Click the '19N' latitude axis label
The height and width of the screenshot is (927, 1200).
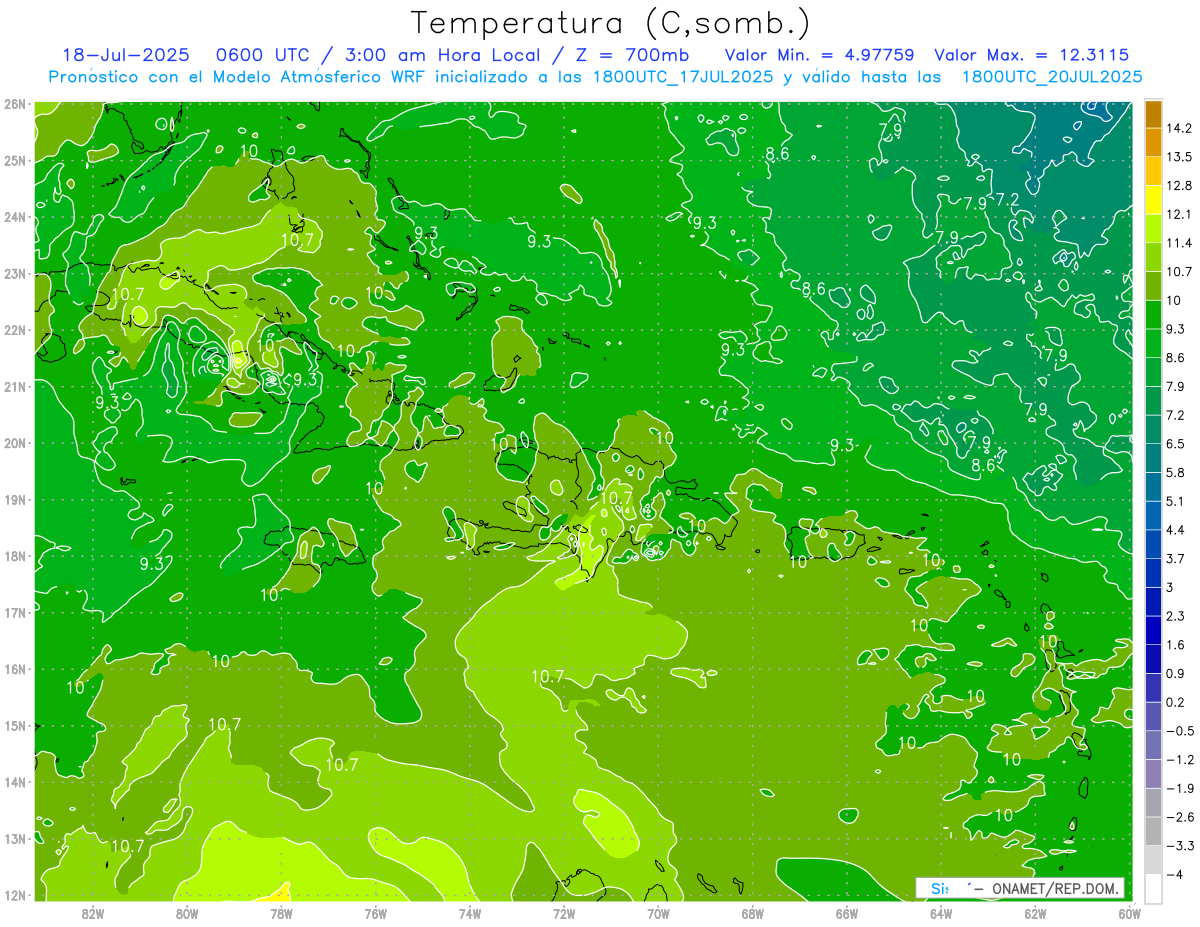tap(14, 500)
